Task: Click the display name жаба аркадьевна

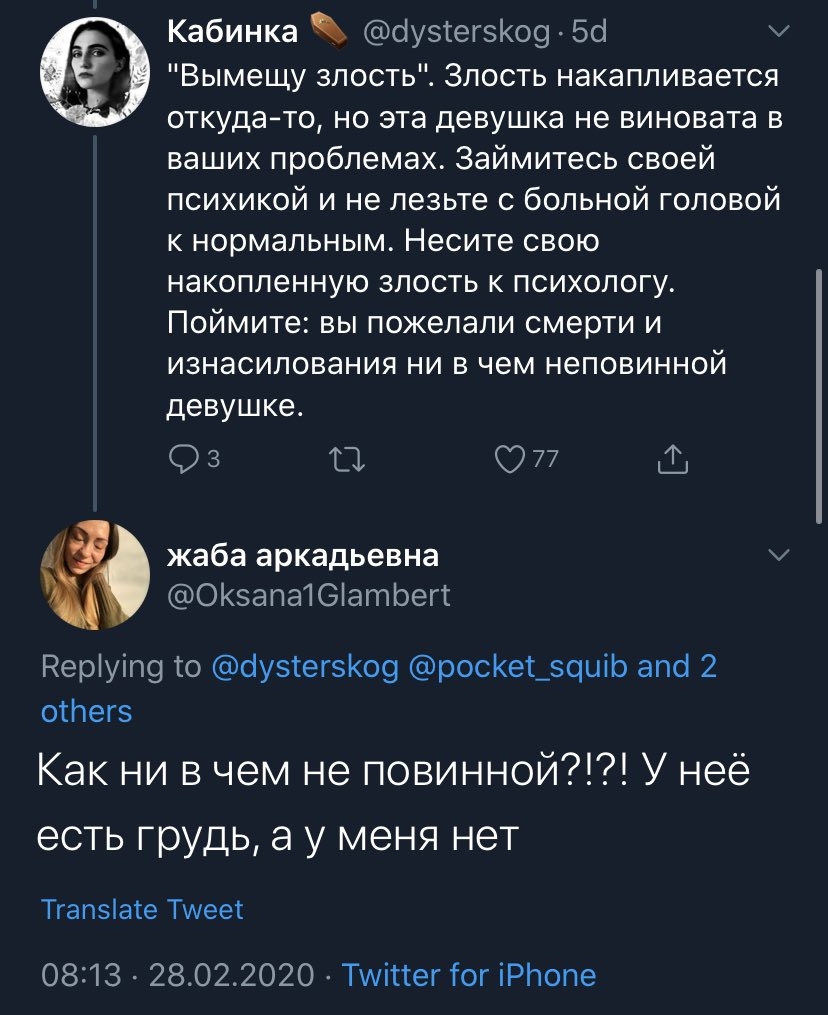Action: [x=302, y=555]
